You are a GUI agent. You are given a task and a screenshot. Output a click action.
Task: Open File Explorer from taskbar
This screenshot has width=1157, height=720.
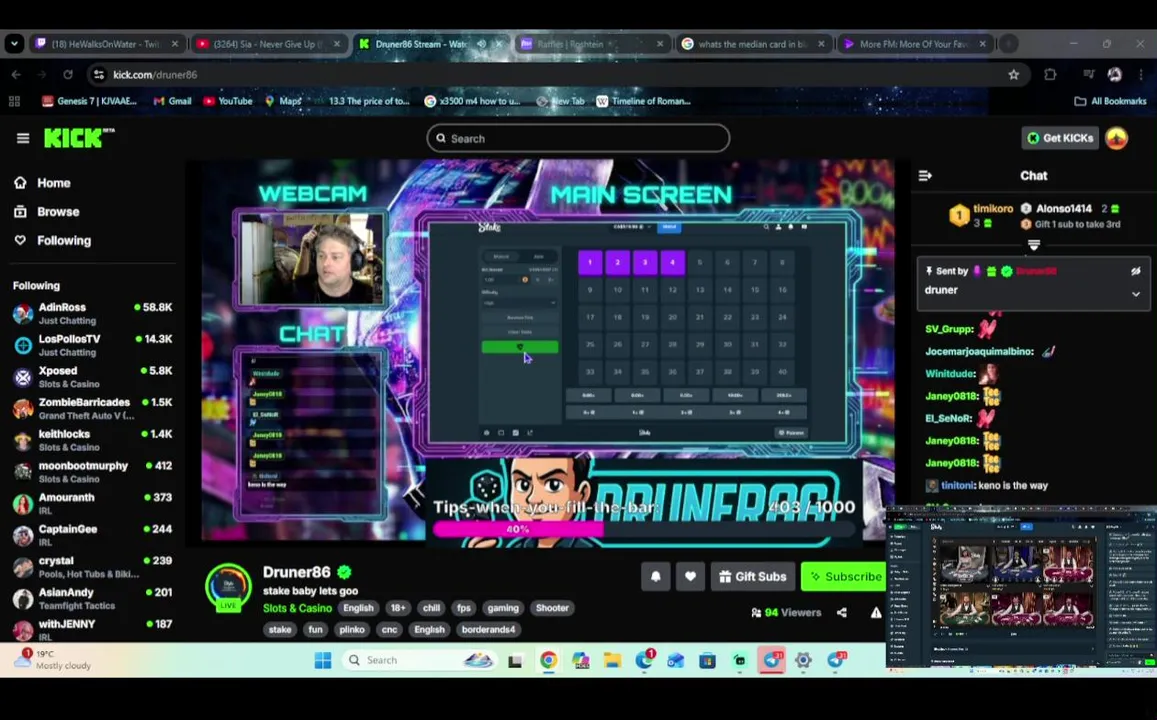[612, 660]
